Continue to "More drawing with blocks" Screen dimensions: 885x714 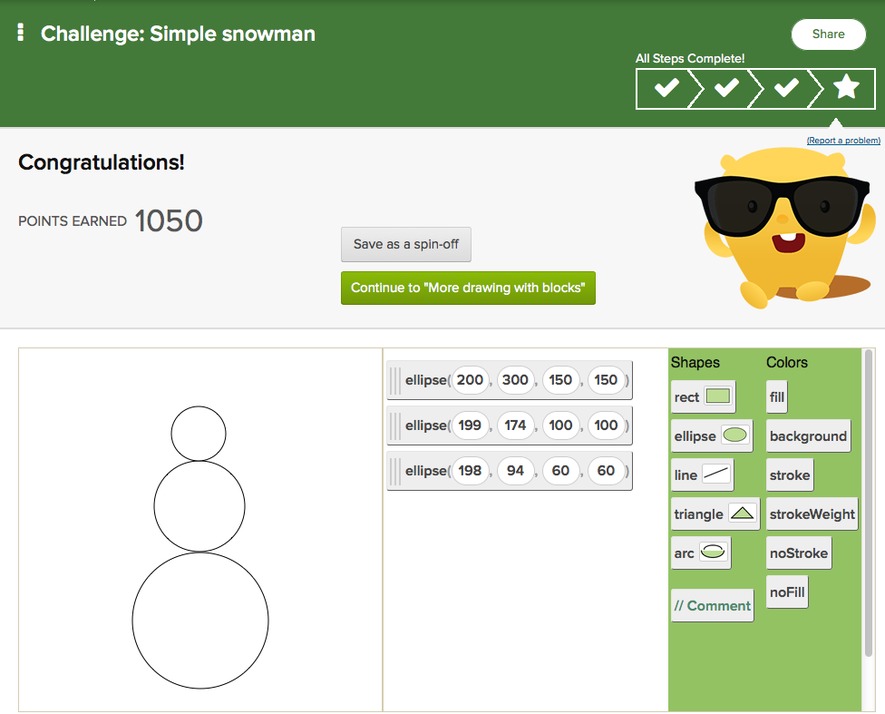click(467, 288)
